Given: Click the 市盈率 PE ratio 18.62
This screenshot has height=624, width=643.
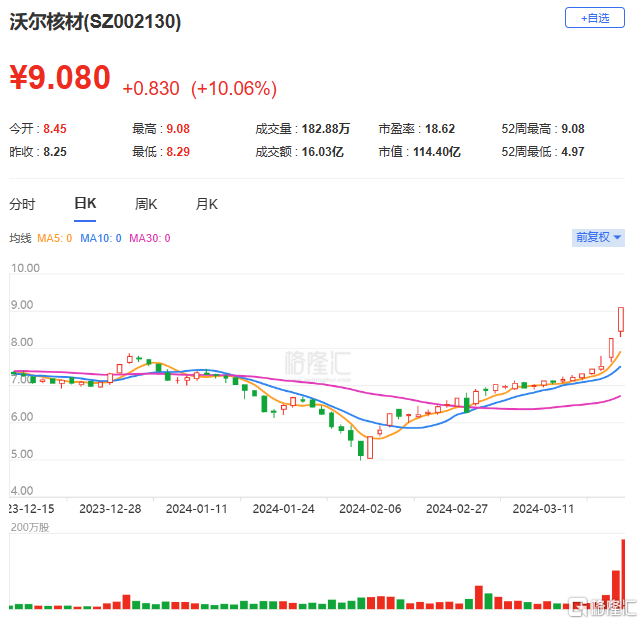Looking at the screenshot, I should [440, 129].
